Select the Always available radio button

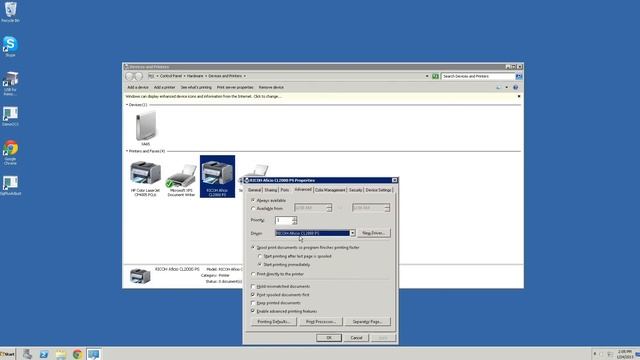point(253,200)
